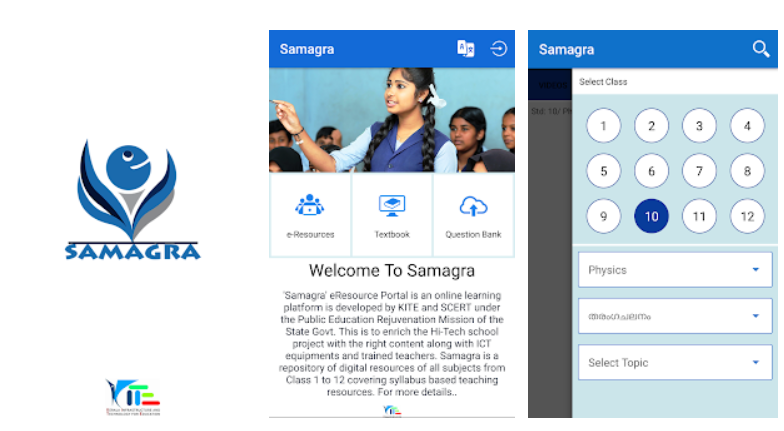Open the Textbook monitor icon

pyautogui.click(x=392, y=206)
